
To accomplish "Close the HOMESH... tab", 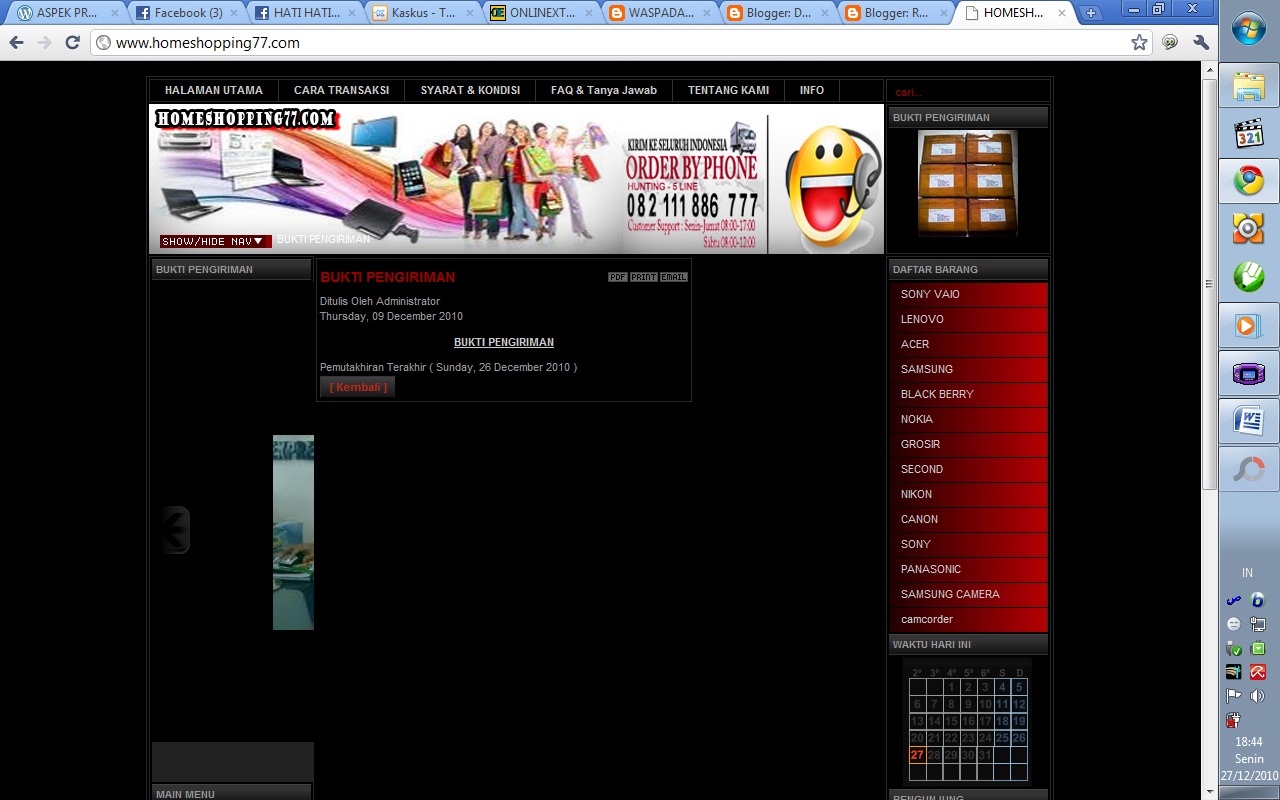I will tap(1062, 13).
